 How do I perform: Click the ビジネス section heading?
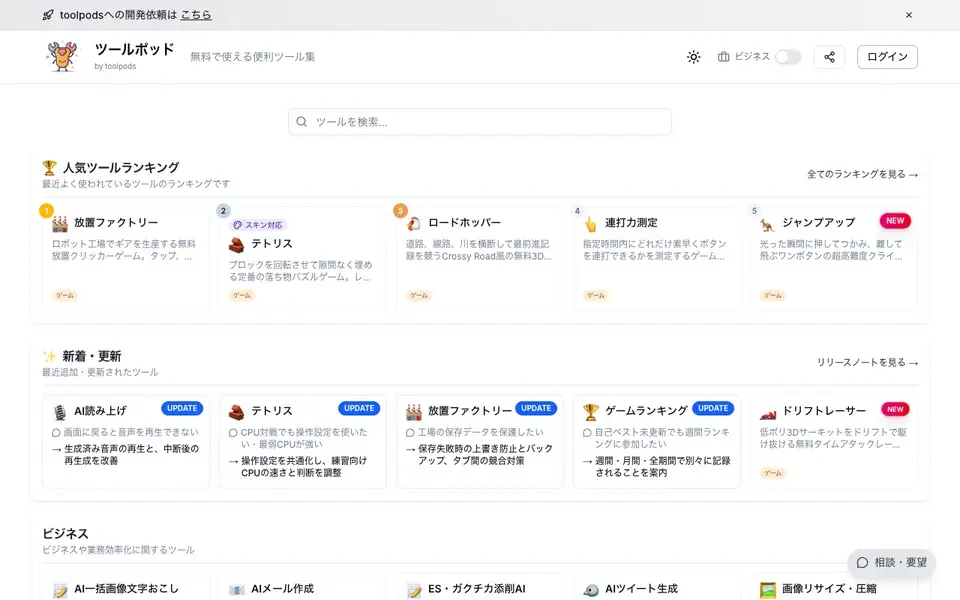point(66,533)
